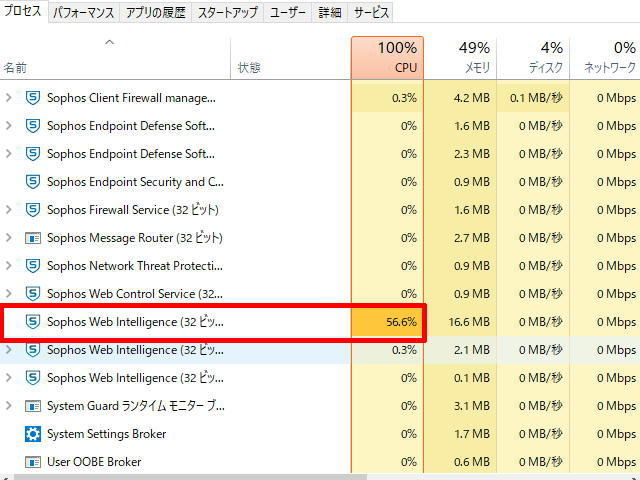Click the sort direction arrow above 名前

click(x=109, y=42)
